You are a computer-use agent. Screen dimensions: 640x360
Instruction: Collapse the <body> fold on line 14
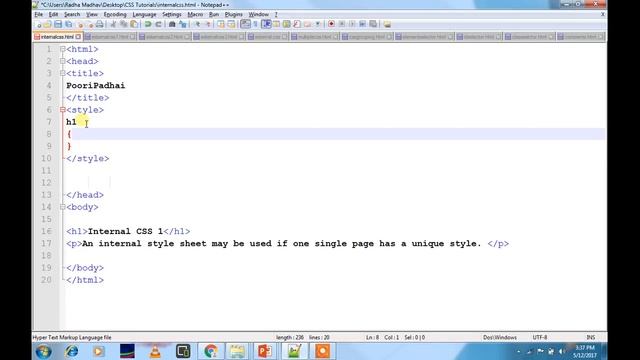(62, 207)
